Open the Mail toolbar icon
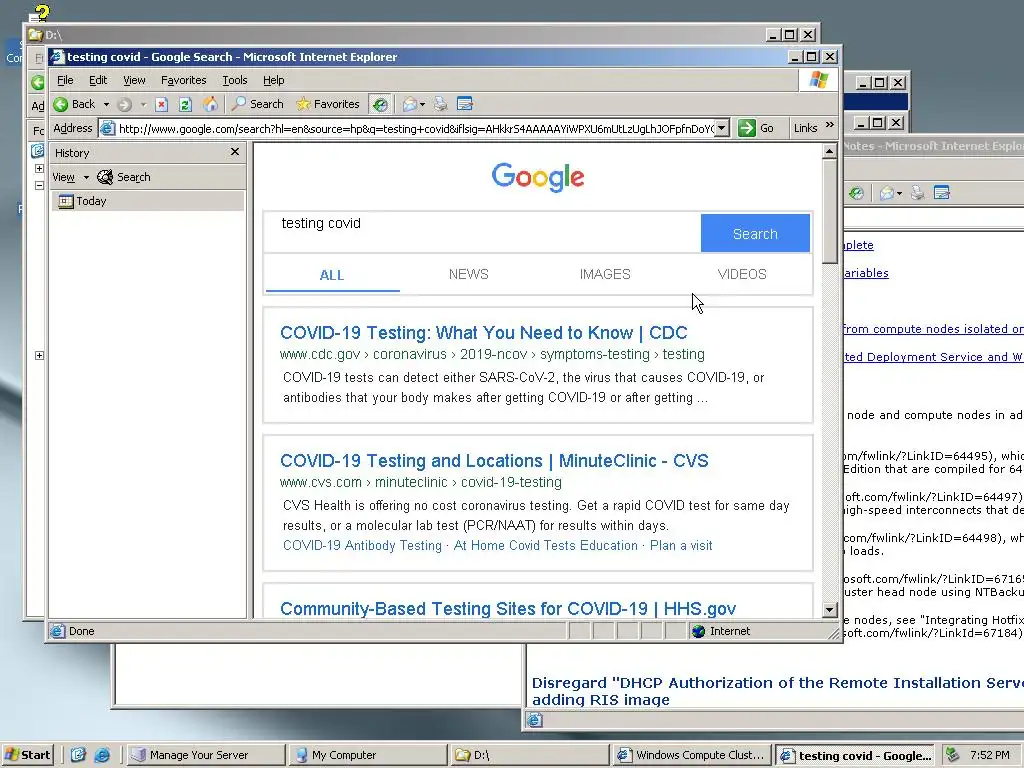 (409, 104)
